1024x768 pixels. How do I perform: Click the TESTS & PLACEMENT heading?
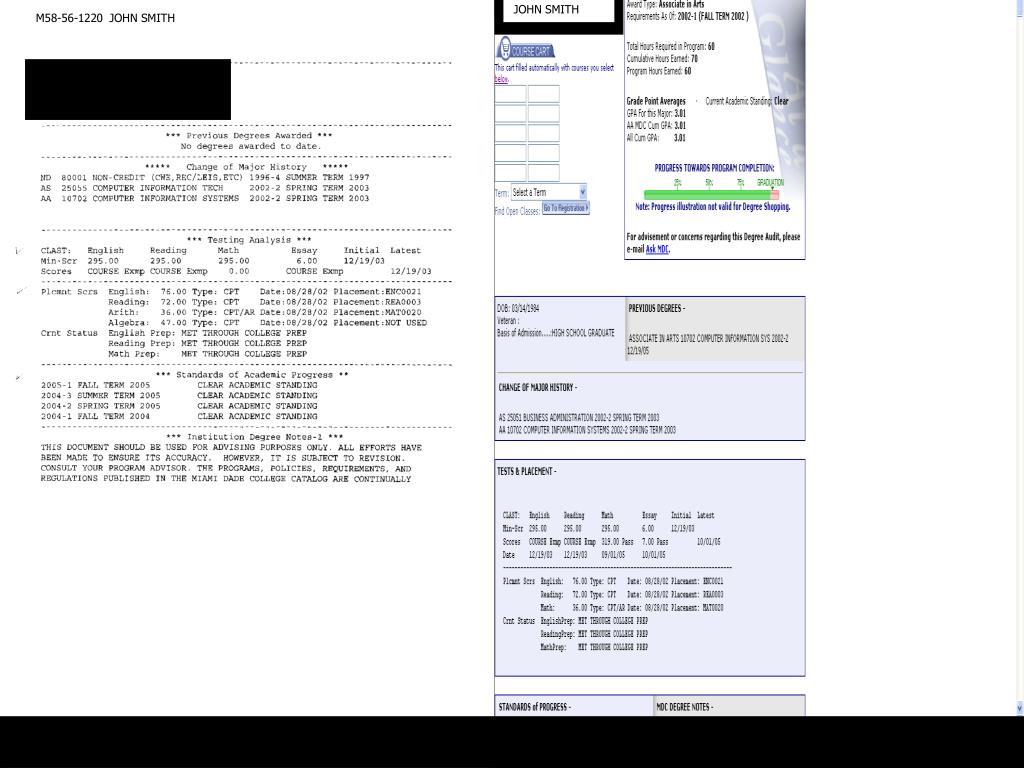526,472
